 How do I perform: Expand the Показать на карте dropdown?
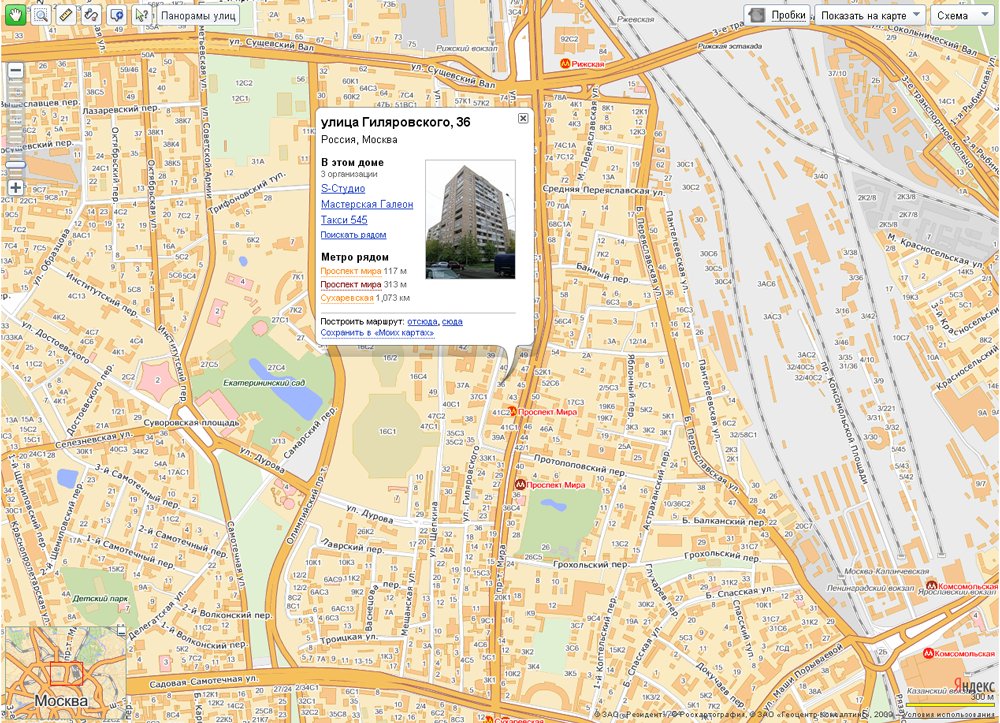(870, 15)
